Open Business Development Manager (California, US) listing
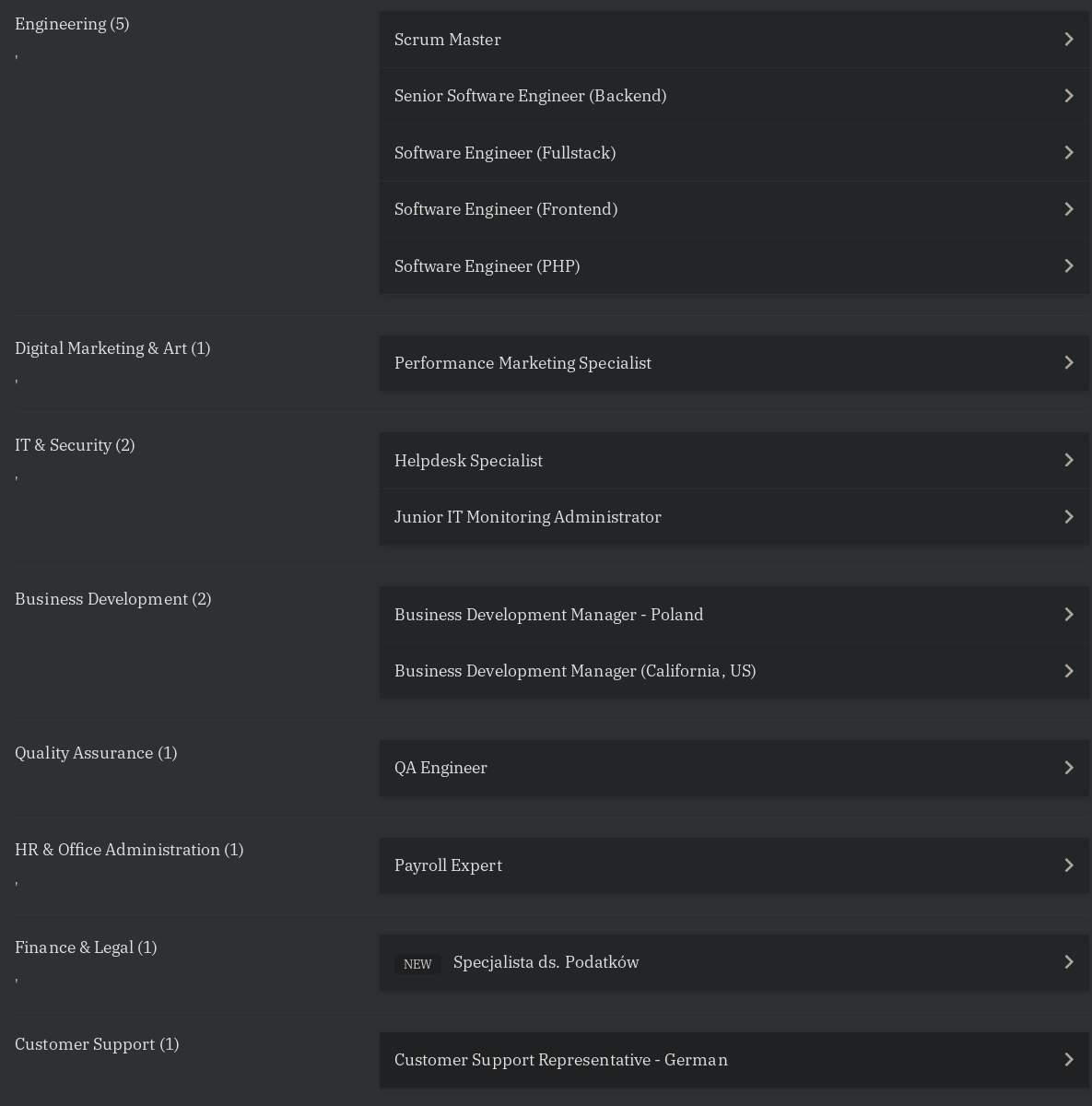Screen dimensions: 1092x1106 tap(734, 670)
